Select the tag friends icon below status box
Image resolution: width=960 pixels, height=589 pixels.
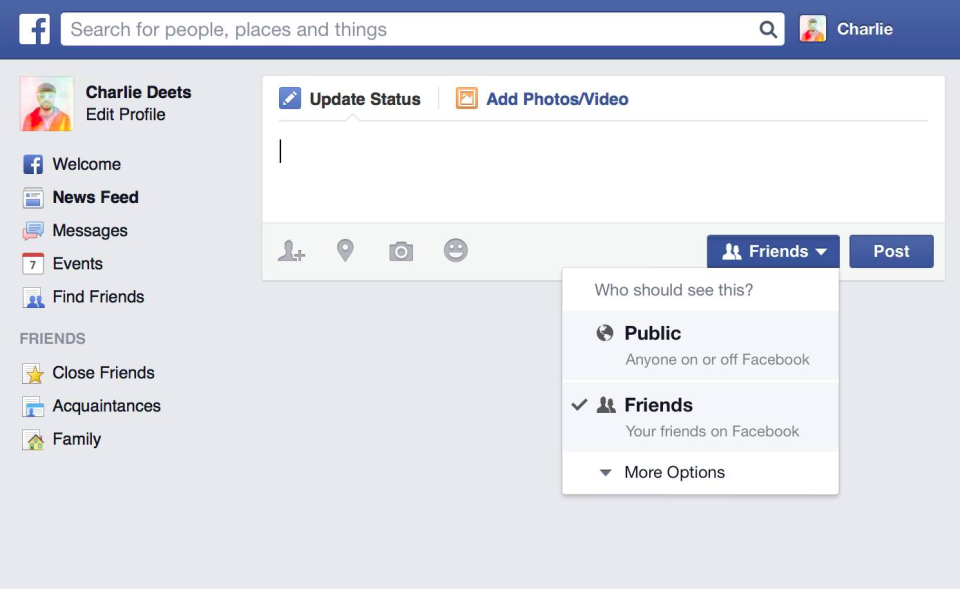291,251
